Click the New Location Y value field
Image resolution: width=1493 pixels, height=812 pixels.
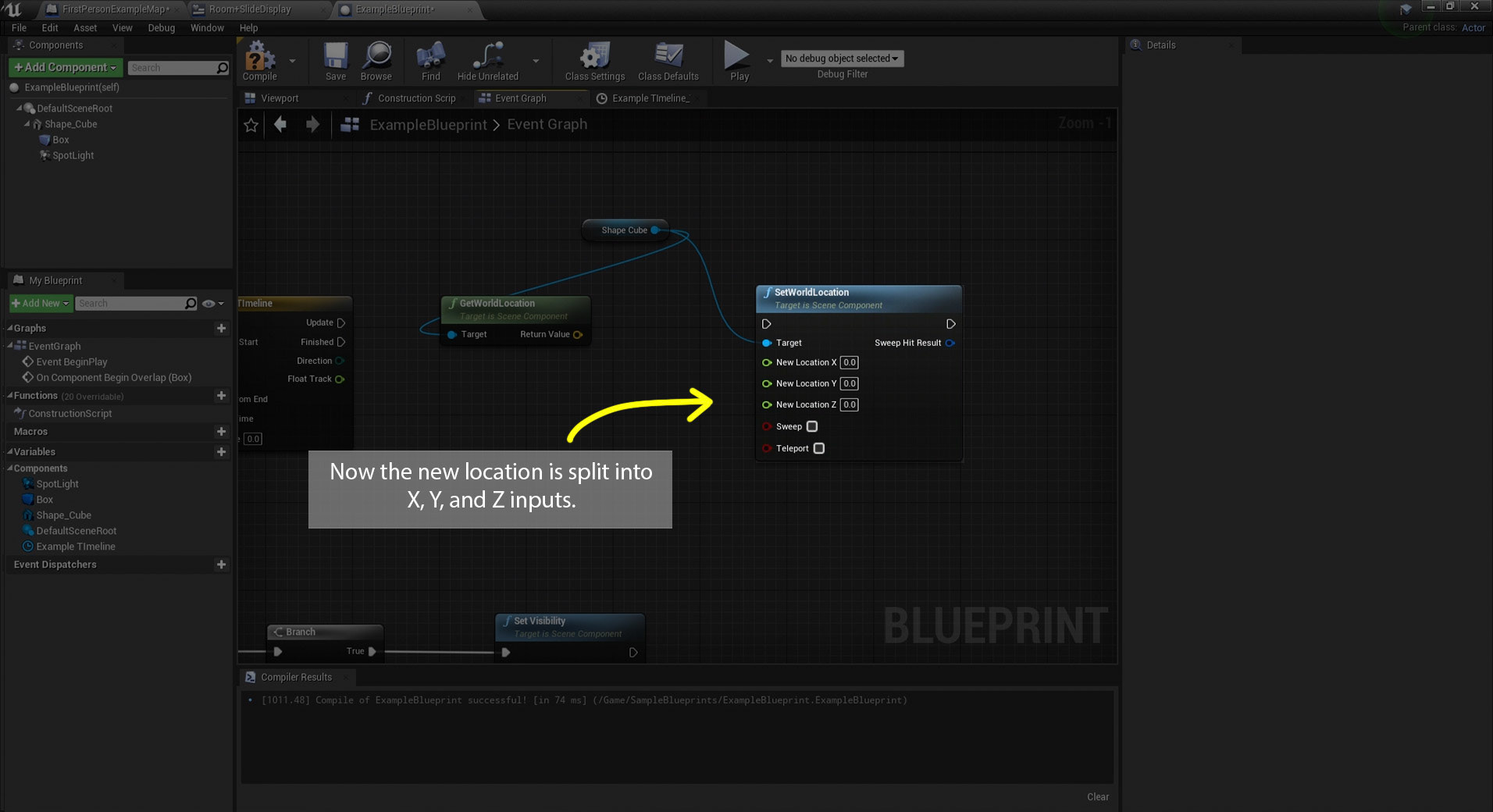pos(850,383)
